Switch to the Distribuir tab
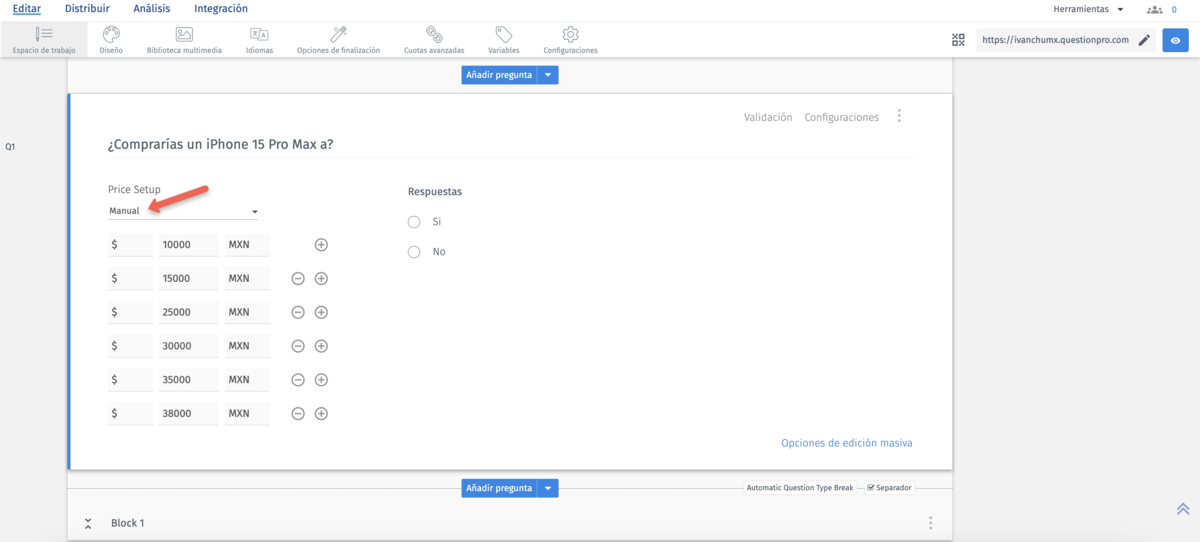Image resolution: width=1200 pixels, height=542 pixels. (x=87, y=8)
